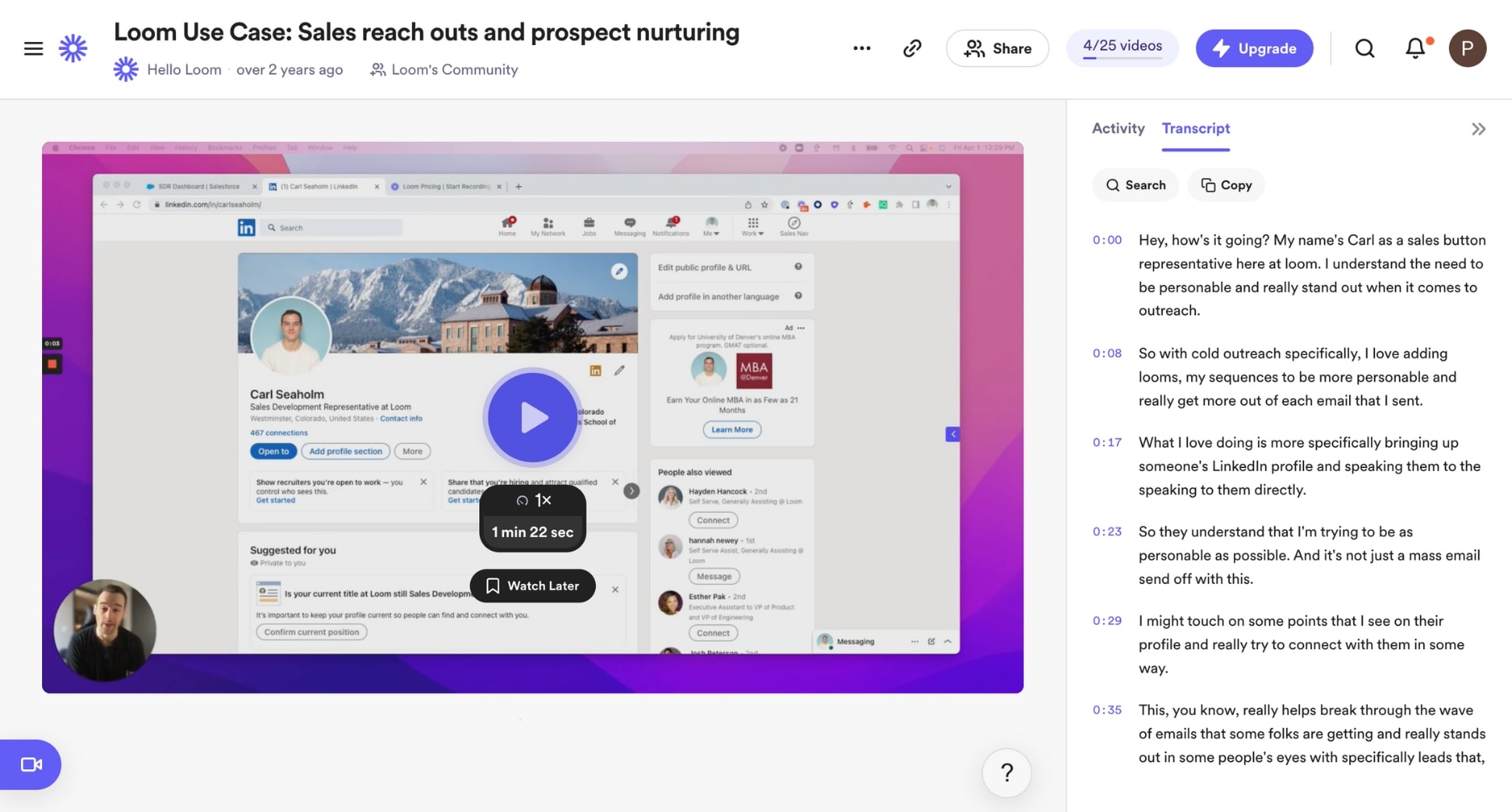Open the three-dot more options menu
The height and width of the screenshot is (812, 1512).
tap(862, 48)
